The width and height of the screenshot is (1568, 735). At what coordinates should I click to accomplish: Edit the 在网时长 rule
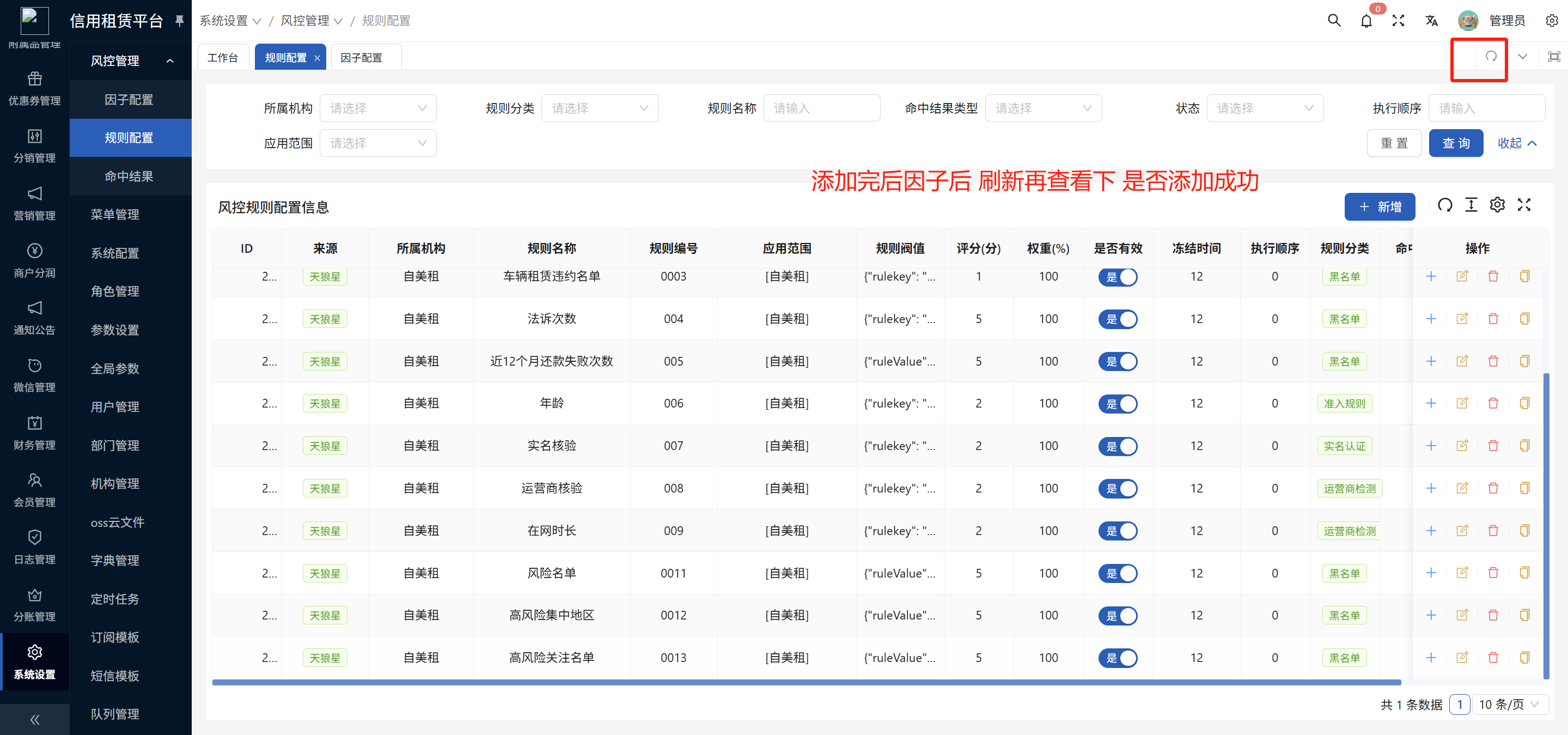pyautogui.click(x=1462, y=530)
